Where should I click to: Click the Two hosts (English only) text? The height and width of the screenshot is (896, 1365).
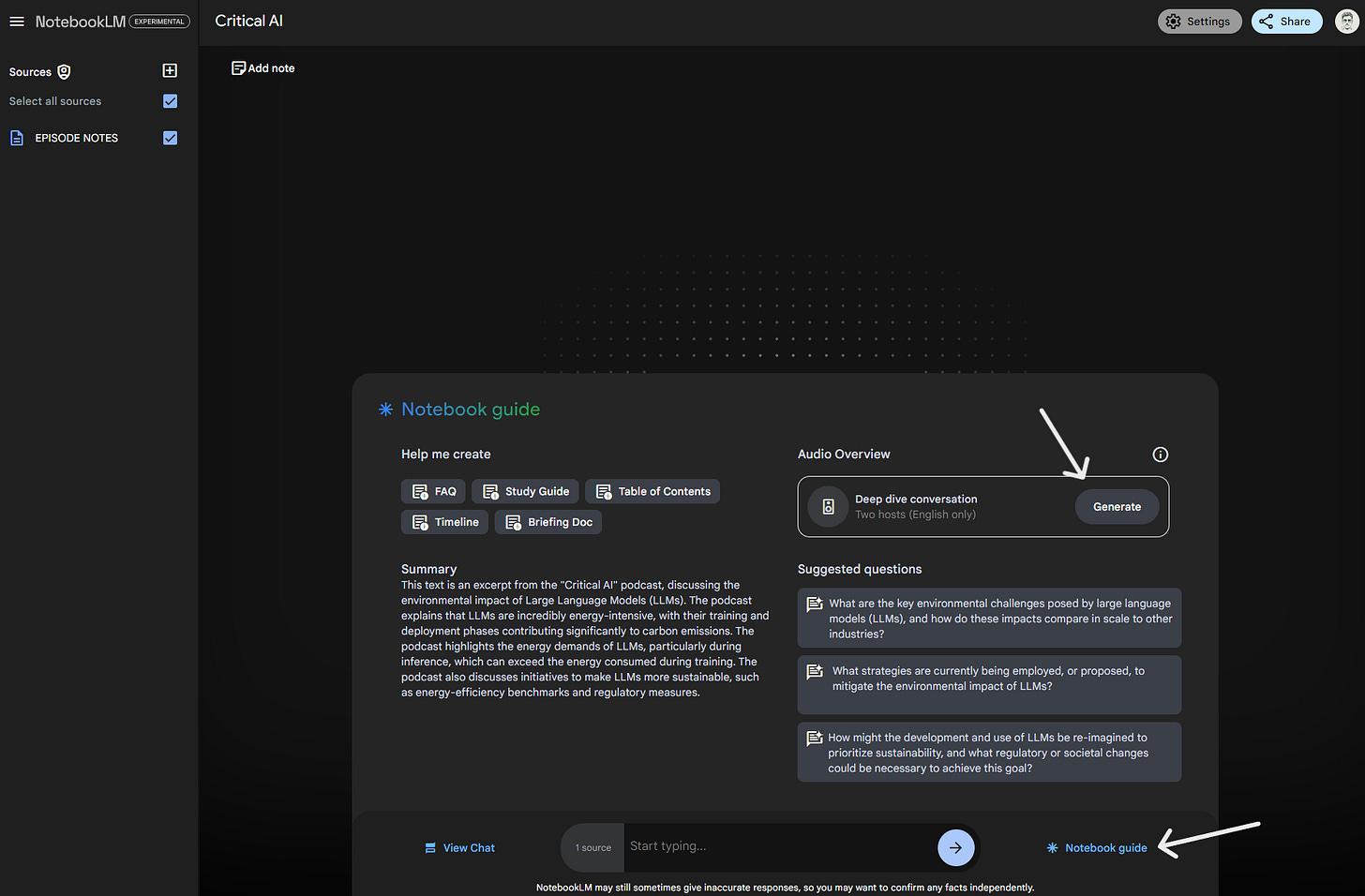tap(915, 515)
